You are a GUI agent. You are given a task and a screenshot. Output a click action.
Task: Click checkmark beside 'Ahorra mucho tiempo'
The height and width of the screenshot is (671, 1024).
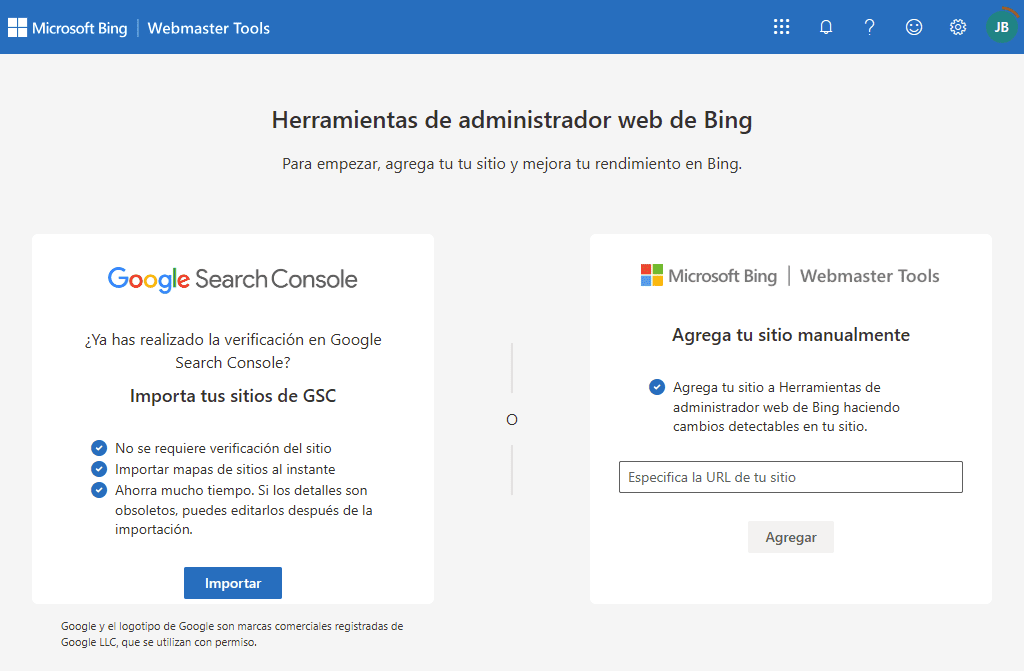click(99, 490)
